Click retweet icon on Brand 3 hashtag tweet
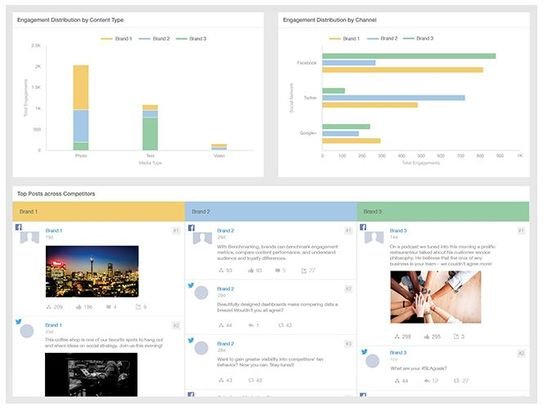Image resolution: width=543 pixels, height=411 pixels. [456, 381]
